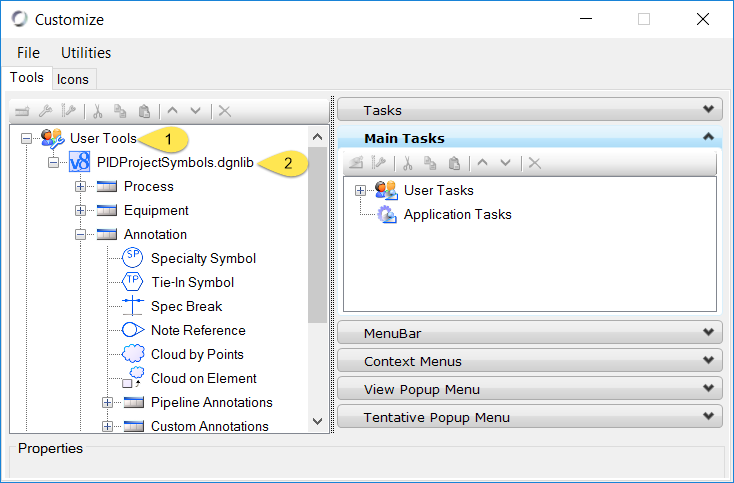
Task: Click the PIDProjectSymbols.dgnlib V8 file icon
Action: click(79, 162)
